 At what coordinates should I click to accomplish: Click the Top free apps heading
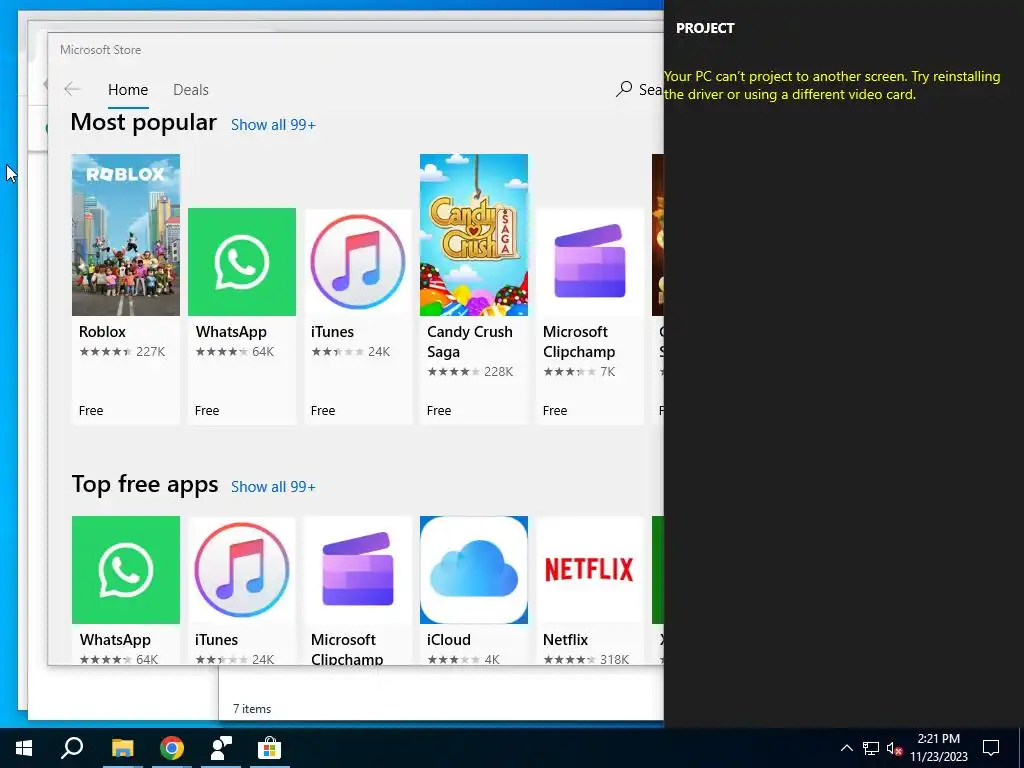click(145, 485)
